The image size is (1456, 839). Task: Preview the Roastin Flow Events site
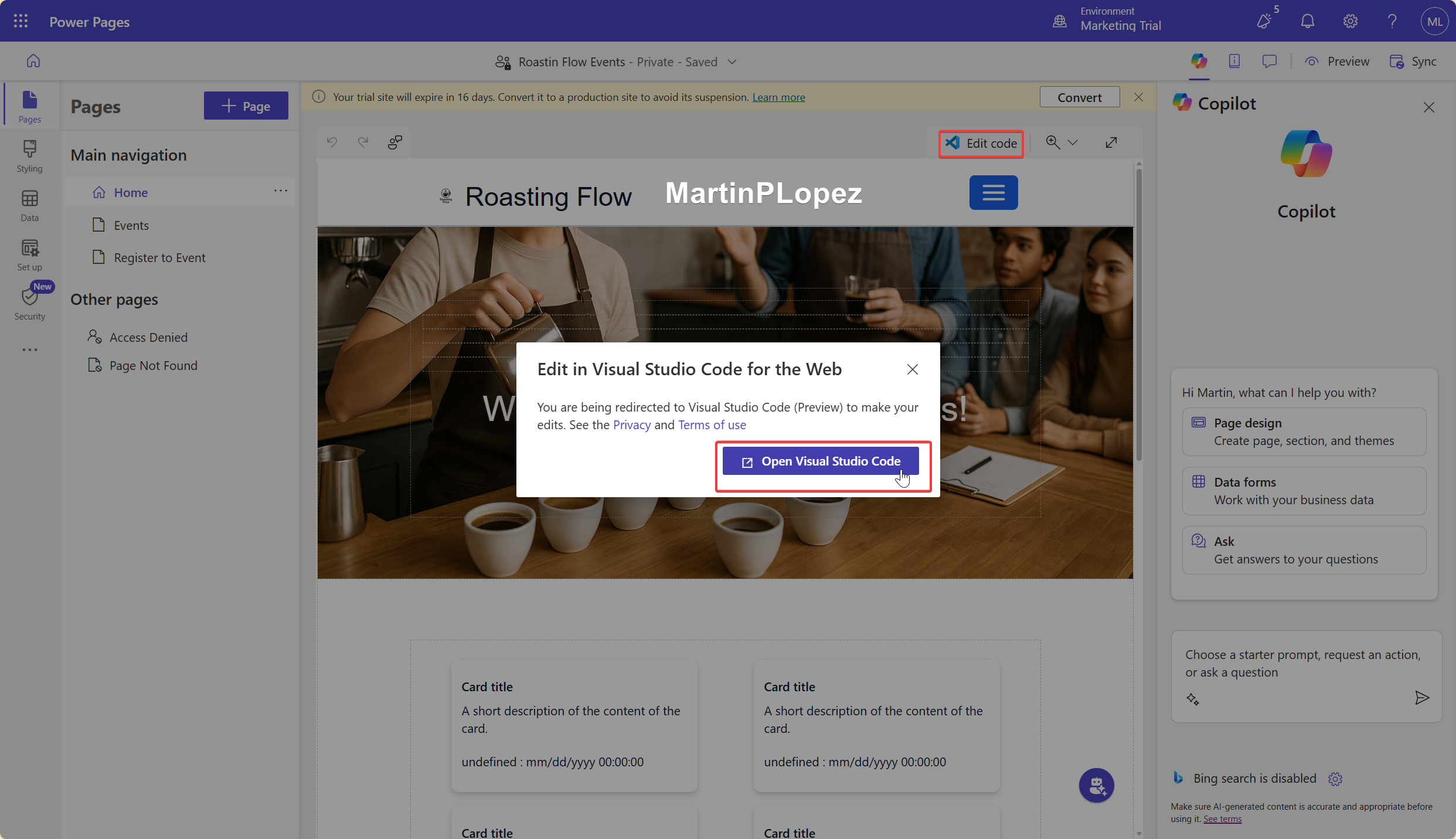click(1338, 60)
